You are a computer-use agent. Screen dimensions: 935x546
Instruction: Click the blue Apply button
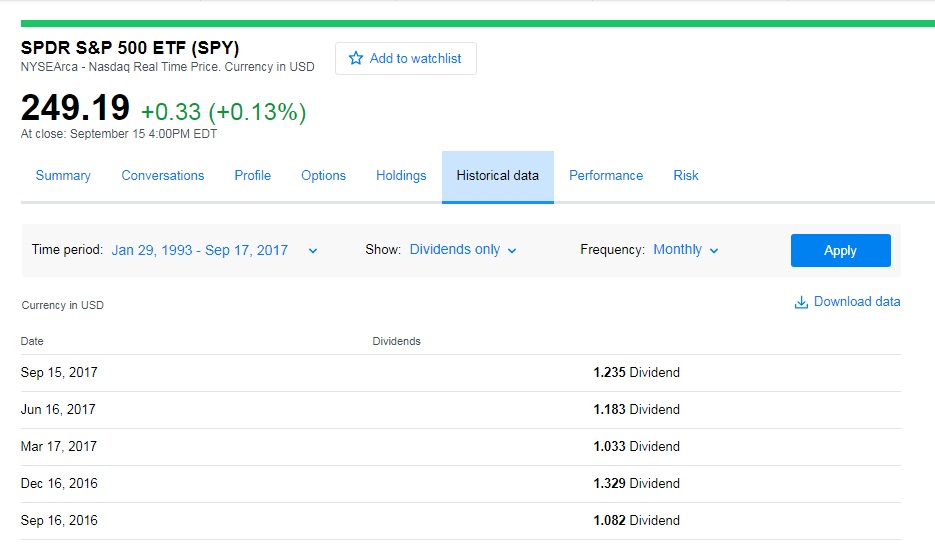pos(841,250)
